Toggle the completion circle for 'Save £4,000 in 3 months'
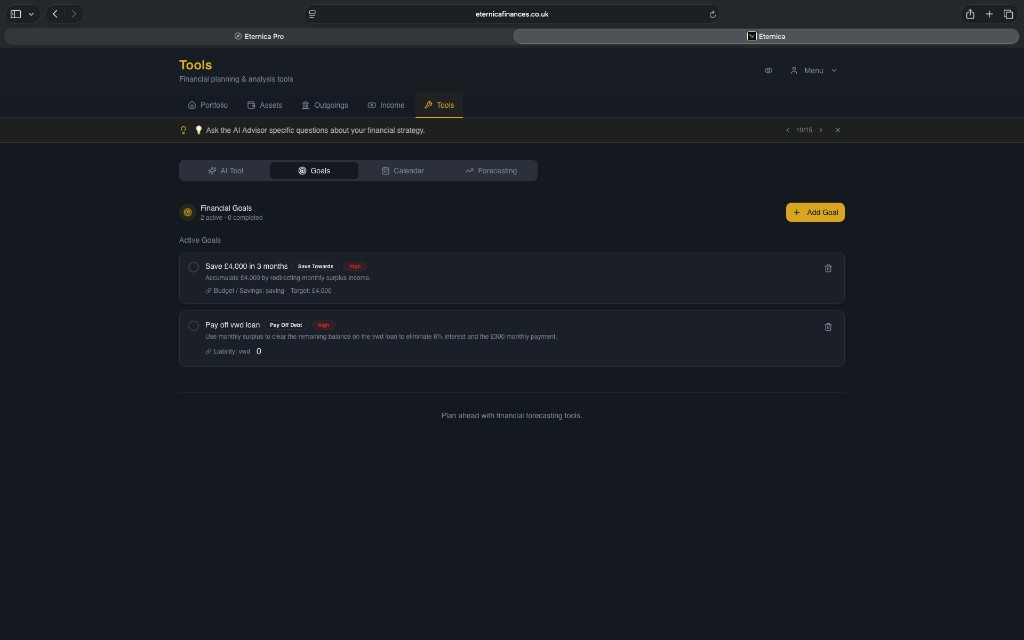The width and height of the screenshot is (1024, 640). 193,267
